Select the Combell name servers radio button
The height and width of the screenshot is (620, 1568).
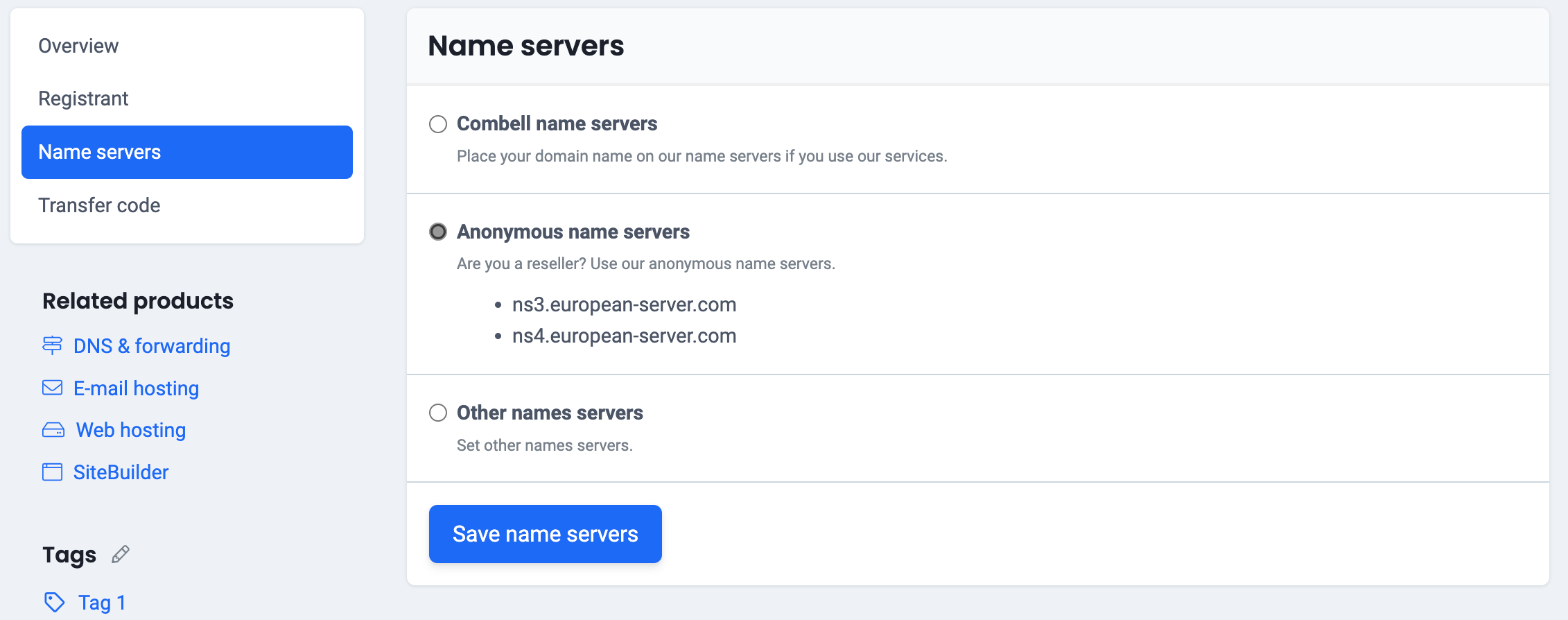click(x=438, y=124)
